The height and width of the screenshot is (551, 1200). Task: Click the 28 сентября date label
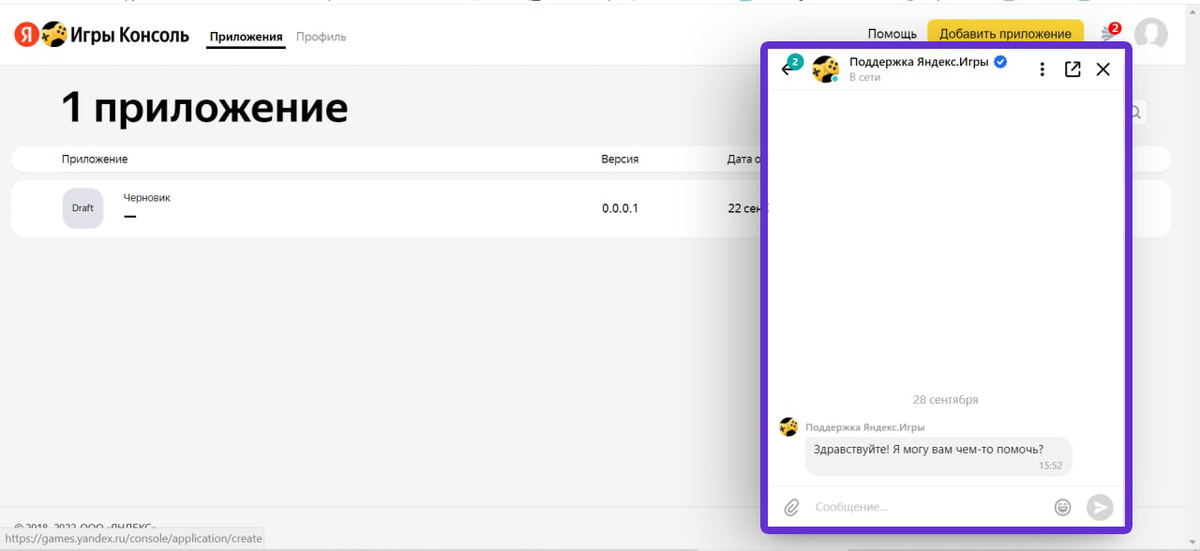tap(945, 399)
